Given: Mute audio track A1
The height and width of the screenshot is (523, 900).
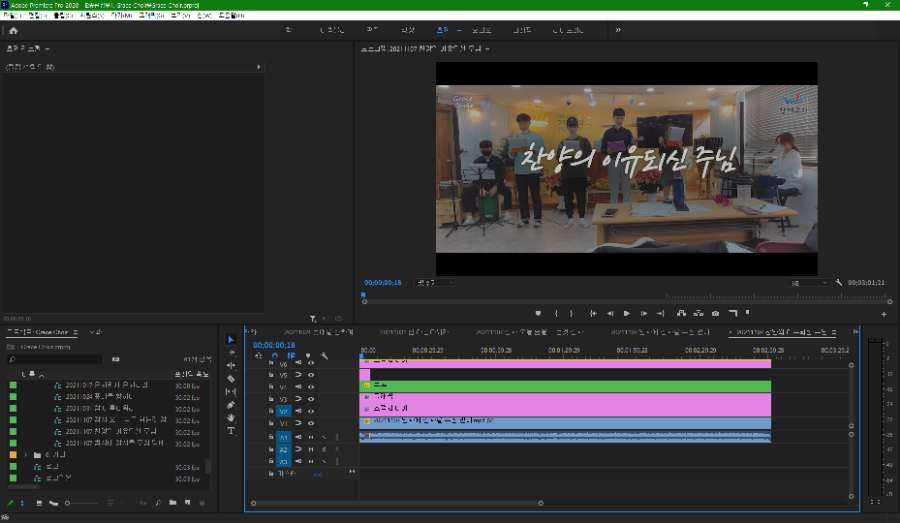Looking at the screenshot, I should (311, 437).
